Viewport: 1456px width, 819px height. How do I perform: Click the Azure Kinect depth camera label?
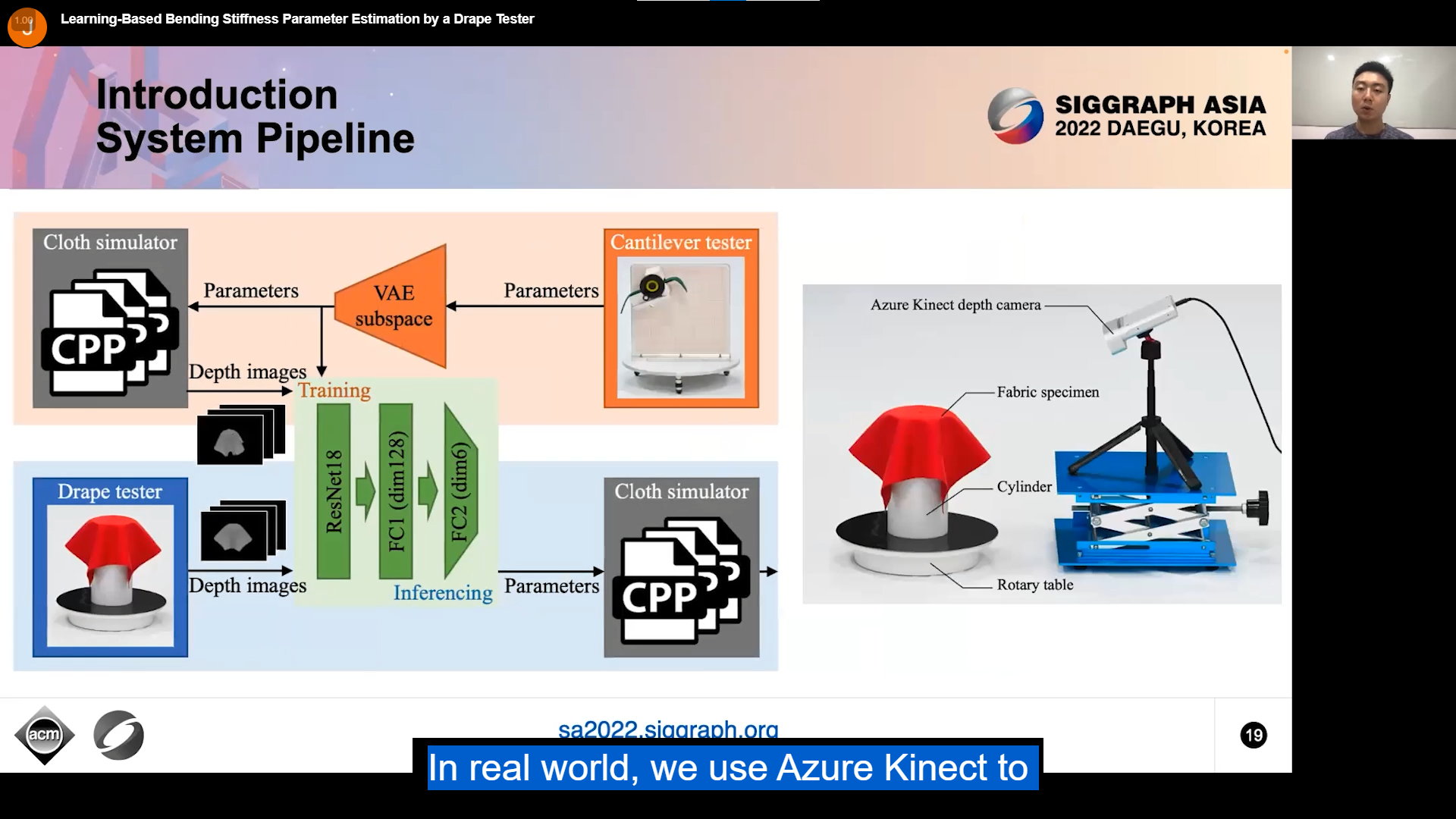(955, 305)
